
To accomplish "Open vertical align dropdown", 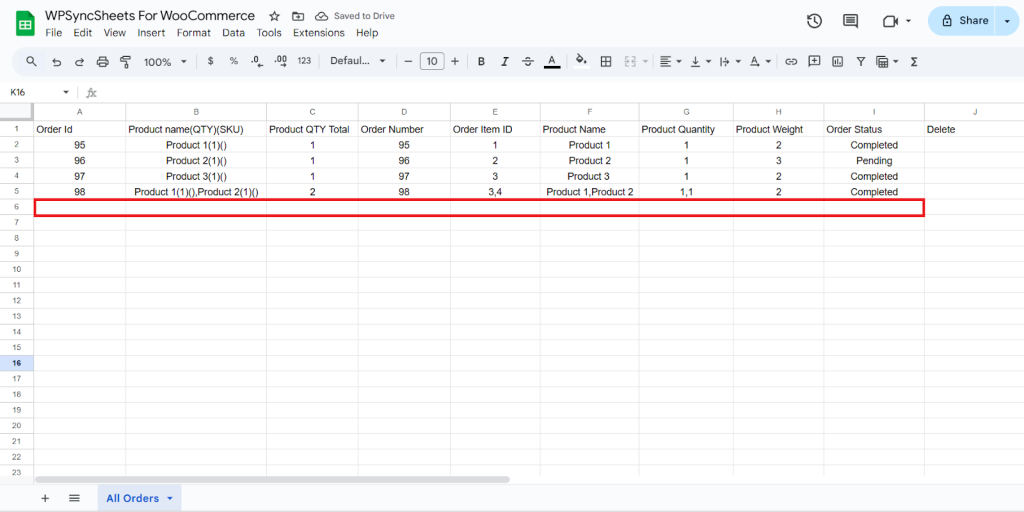I will [x=701, y=61].
